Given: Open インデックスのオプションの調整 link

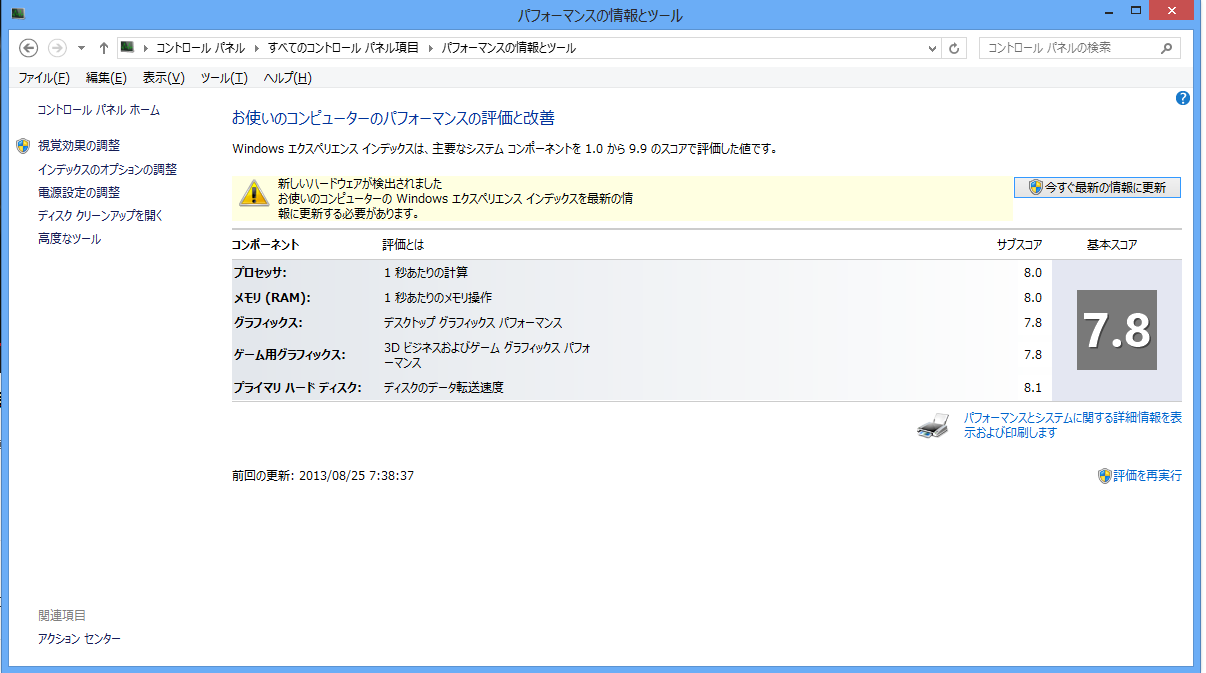Looking at the screenshot, I should click(107, 170).
